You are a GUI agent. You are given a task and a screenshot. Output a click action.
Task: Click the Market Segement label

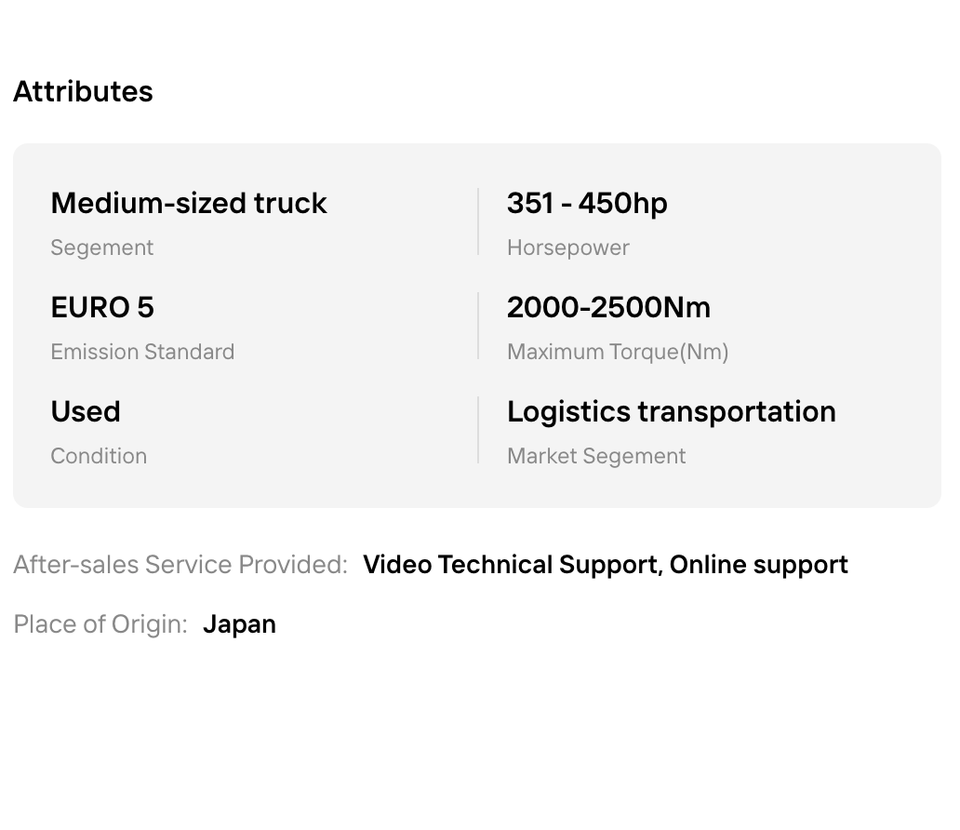point(596,456)
